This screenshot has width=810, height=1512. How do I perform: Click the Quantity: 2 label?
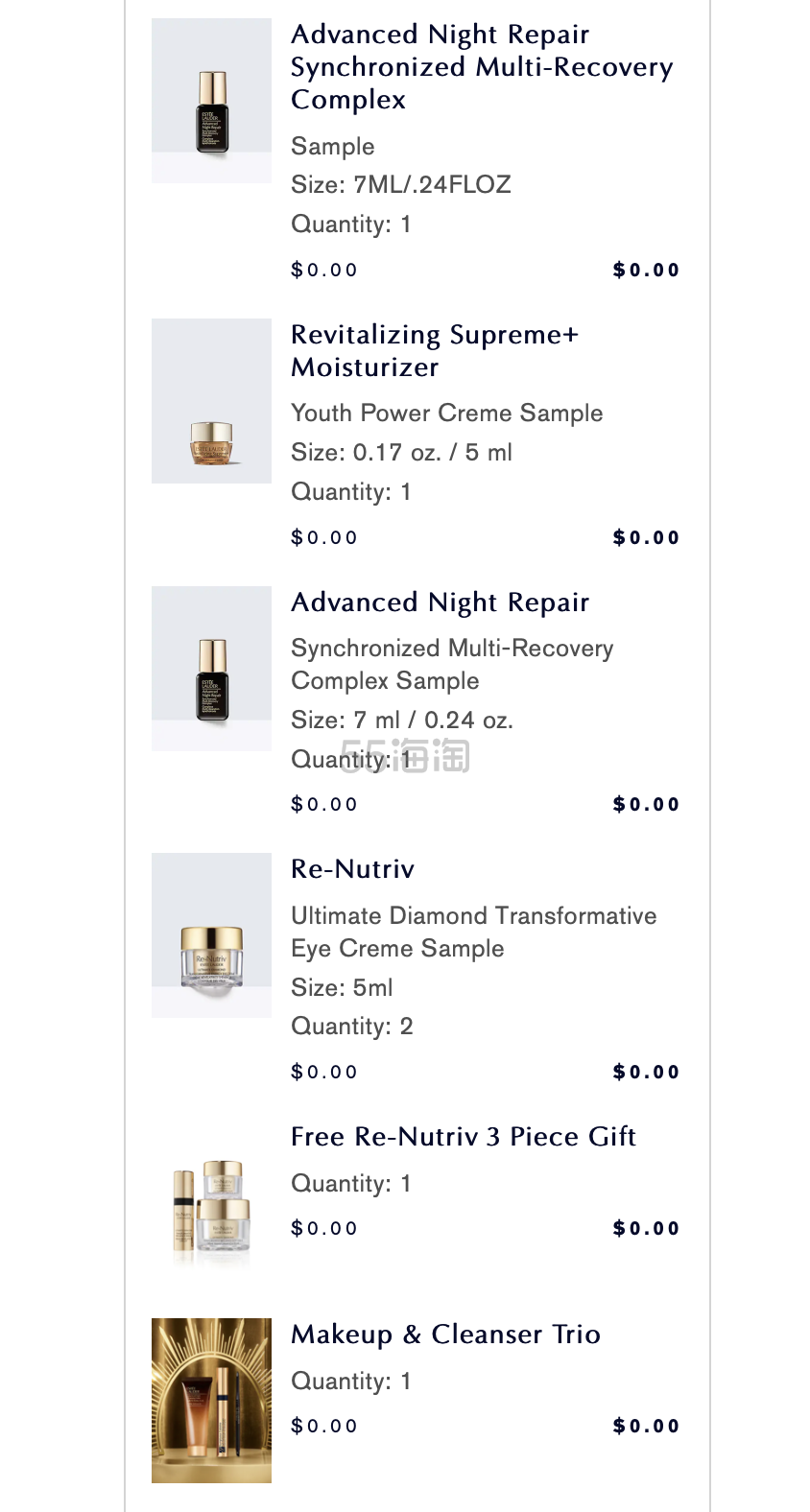coord(351,1027)
